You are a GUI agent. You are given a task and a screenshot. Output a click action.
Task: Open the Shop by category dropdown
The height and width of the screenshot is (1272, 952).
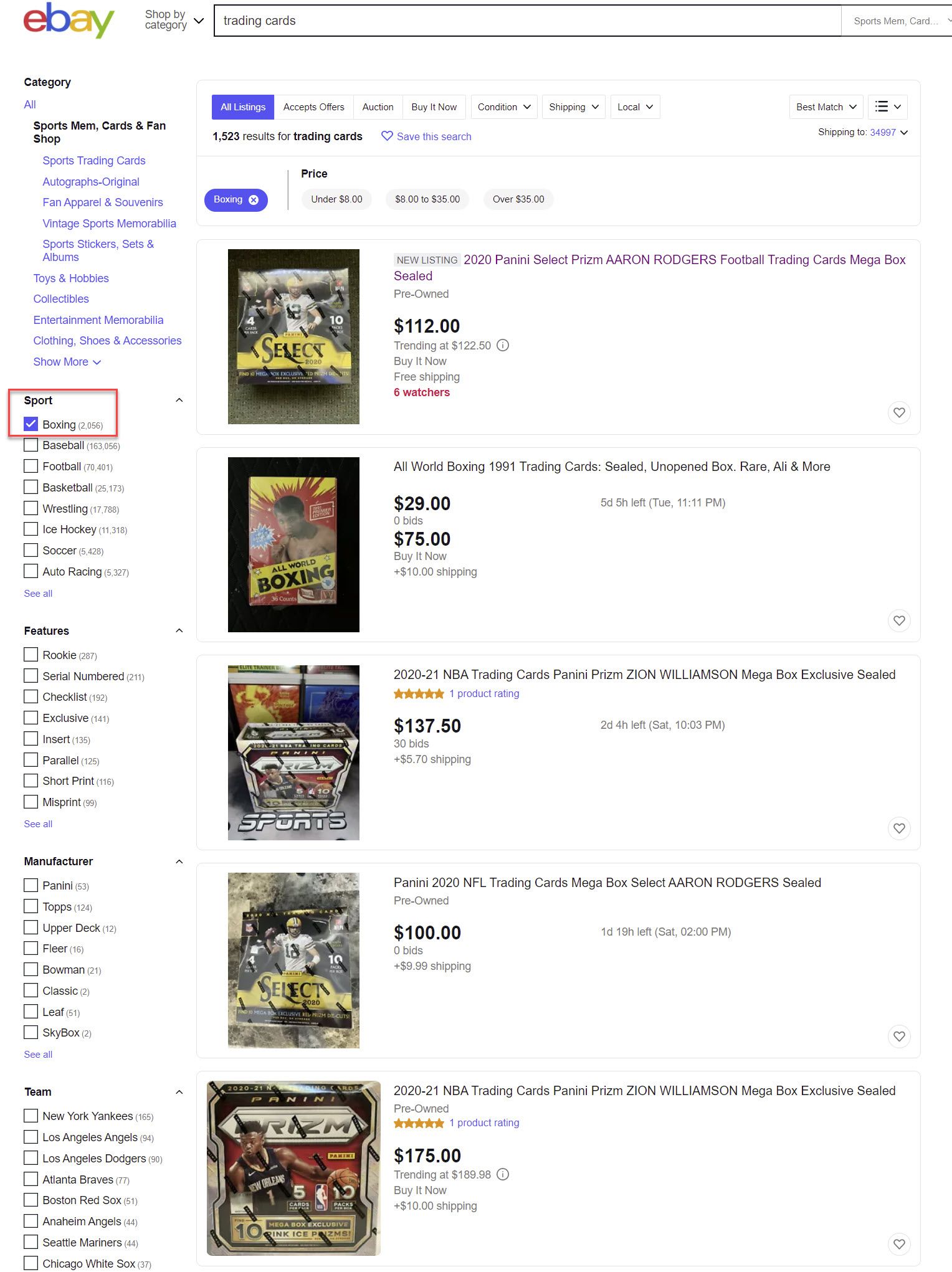[x=174, y=20]
